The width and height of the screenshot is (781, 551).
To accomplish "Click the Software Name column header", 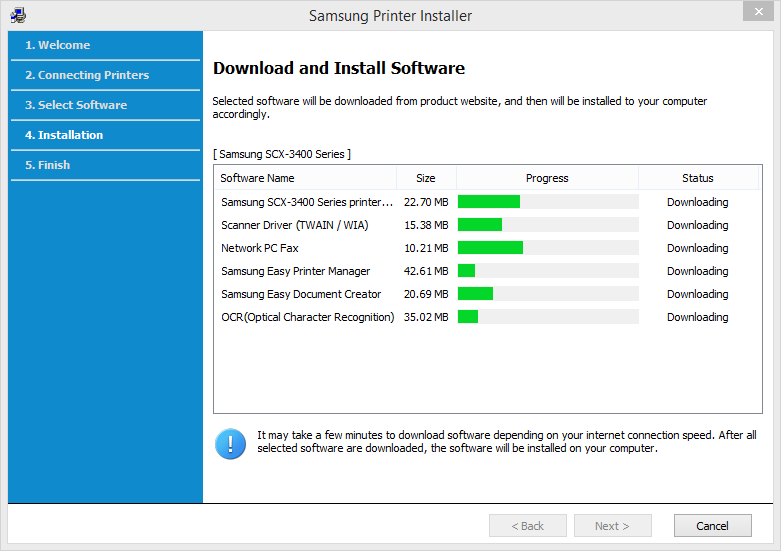I will point(305,178).
